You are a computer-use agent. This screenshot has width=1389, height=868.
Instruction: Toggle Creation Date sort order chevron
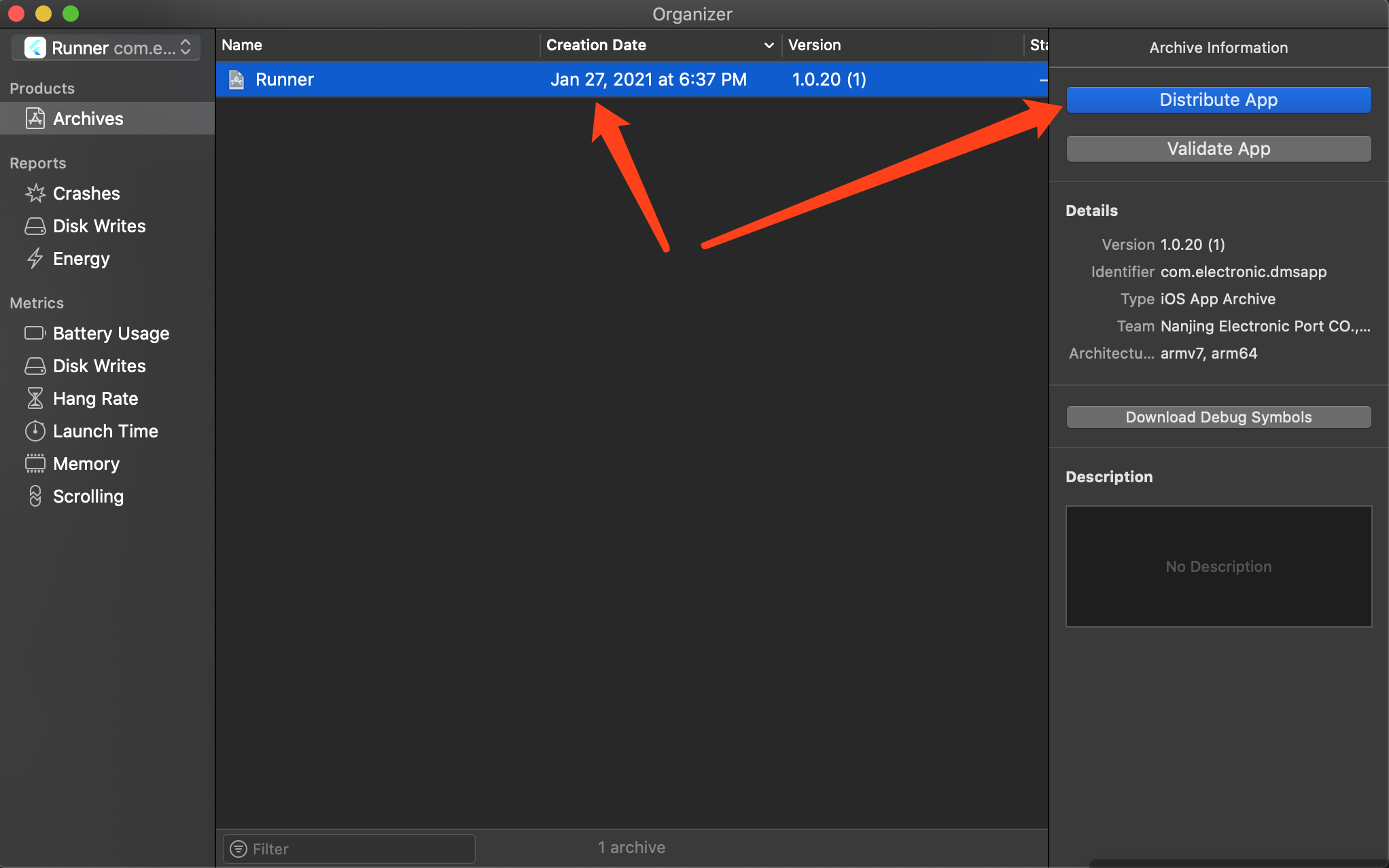click(769, 45)
